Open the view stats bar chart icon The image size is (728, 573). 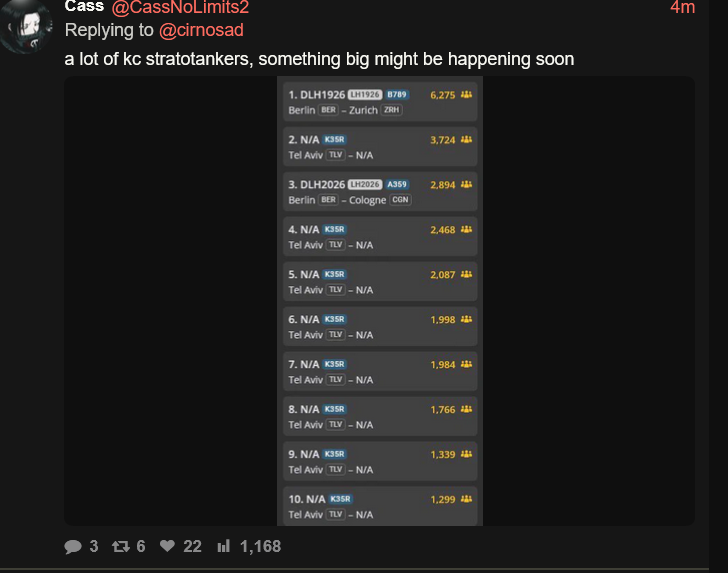point(224,546)
